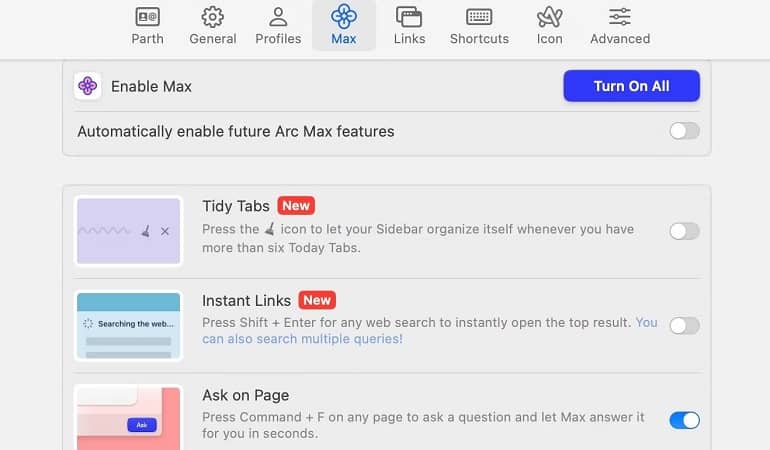Click the Turn On All button
Image resolution: width=770 pixels, height=450 pixels.
(x=632, y=86)
